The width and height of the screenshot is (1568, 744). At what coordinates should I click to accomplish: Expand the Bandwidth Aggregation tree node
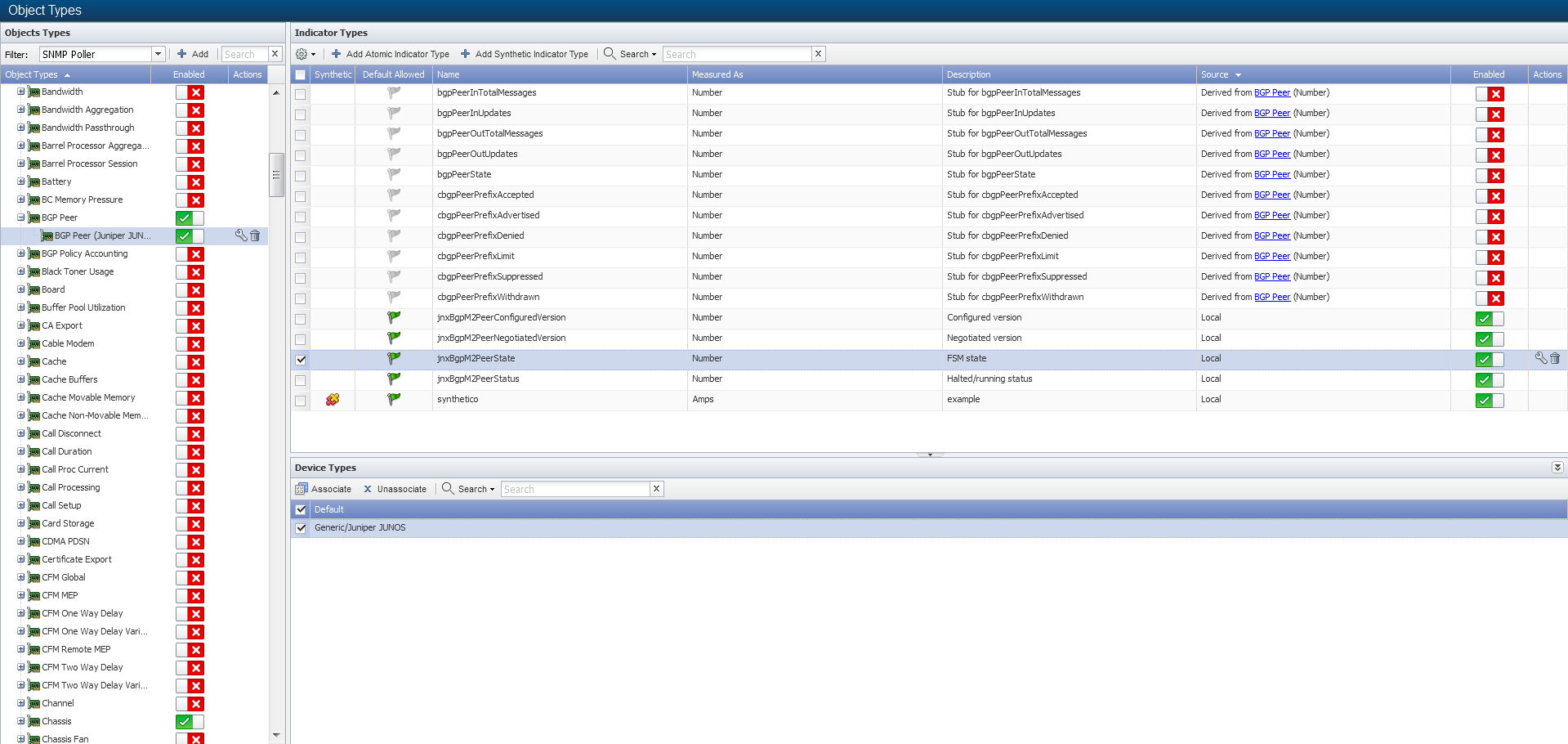[21, 110]
